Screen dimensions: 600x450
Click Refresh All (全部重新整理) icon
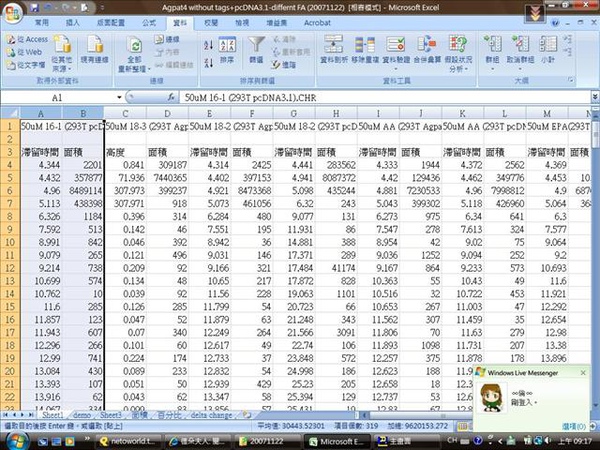click(x=134, y=47)
